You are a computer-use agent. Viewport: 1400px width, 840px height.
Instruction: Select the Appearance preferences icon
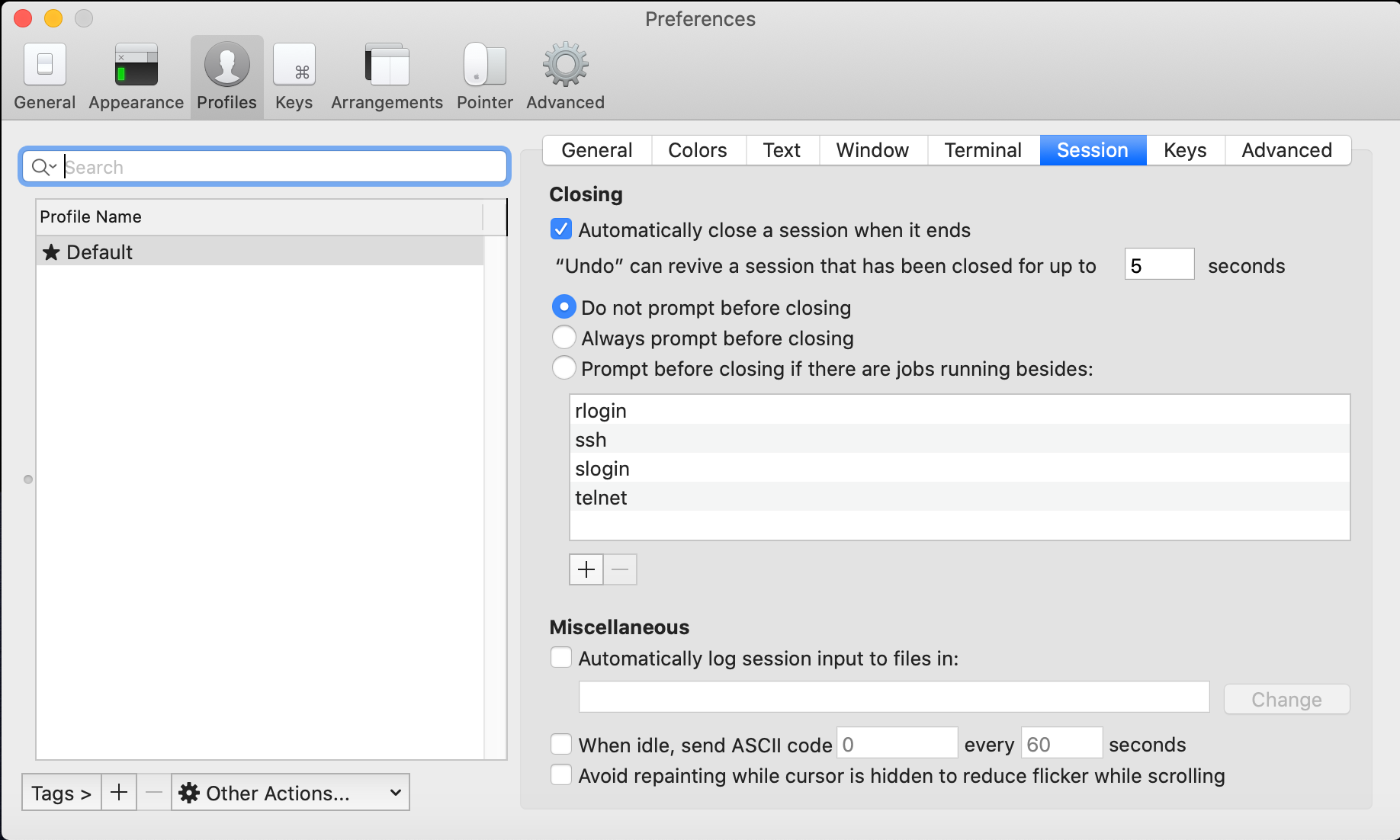(x=136, y=75)
